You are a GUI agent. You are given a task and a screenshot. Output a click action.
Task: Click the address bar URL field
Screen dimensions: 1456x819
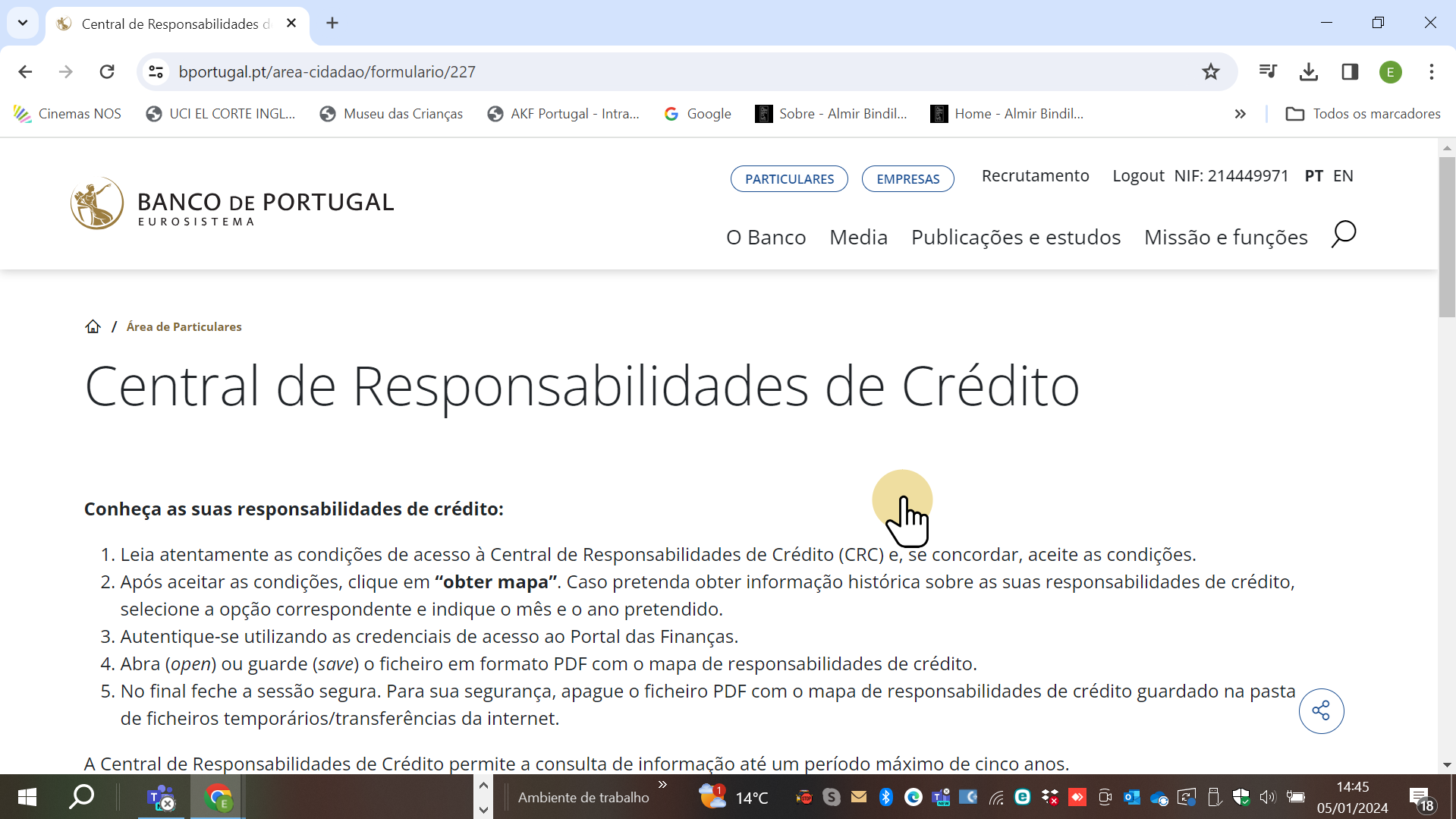pyautogui.click(x=607, y=72)
